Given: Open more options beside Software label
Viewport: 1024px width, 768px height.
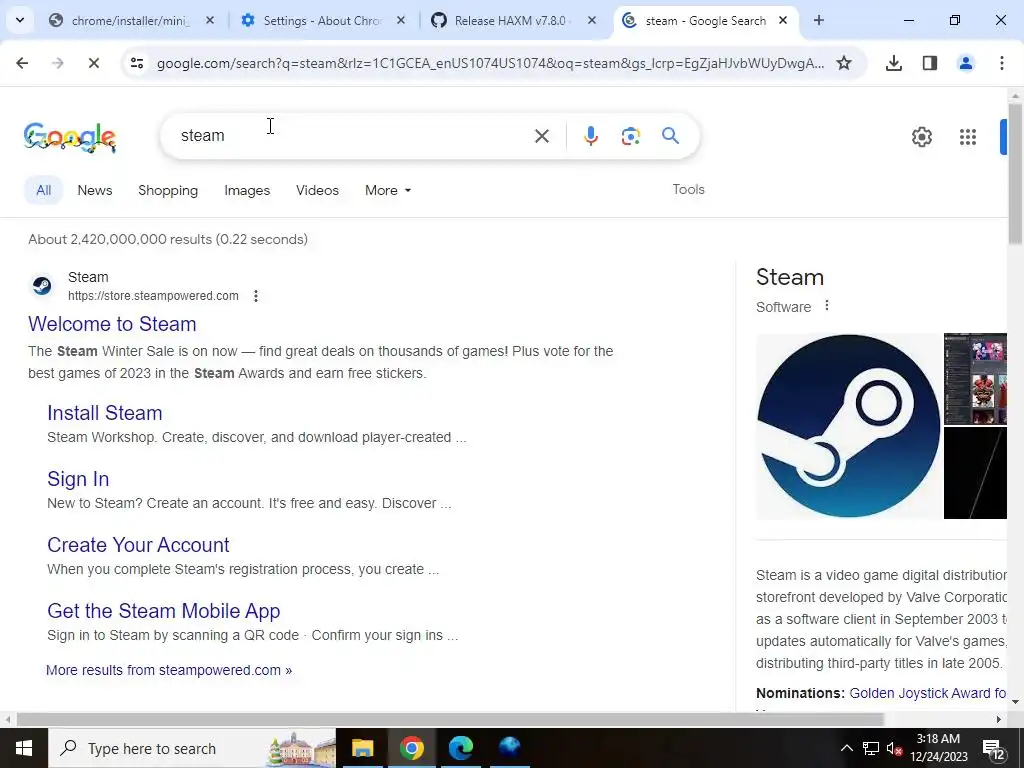Looking at the screenshot, I should point(827,306).
